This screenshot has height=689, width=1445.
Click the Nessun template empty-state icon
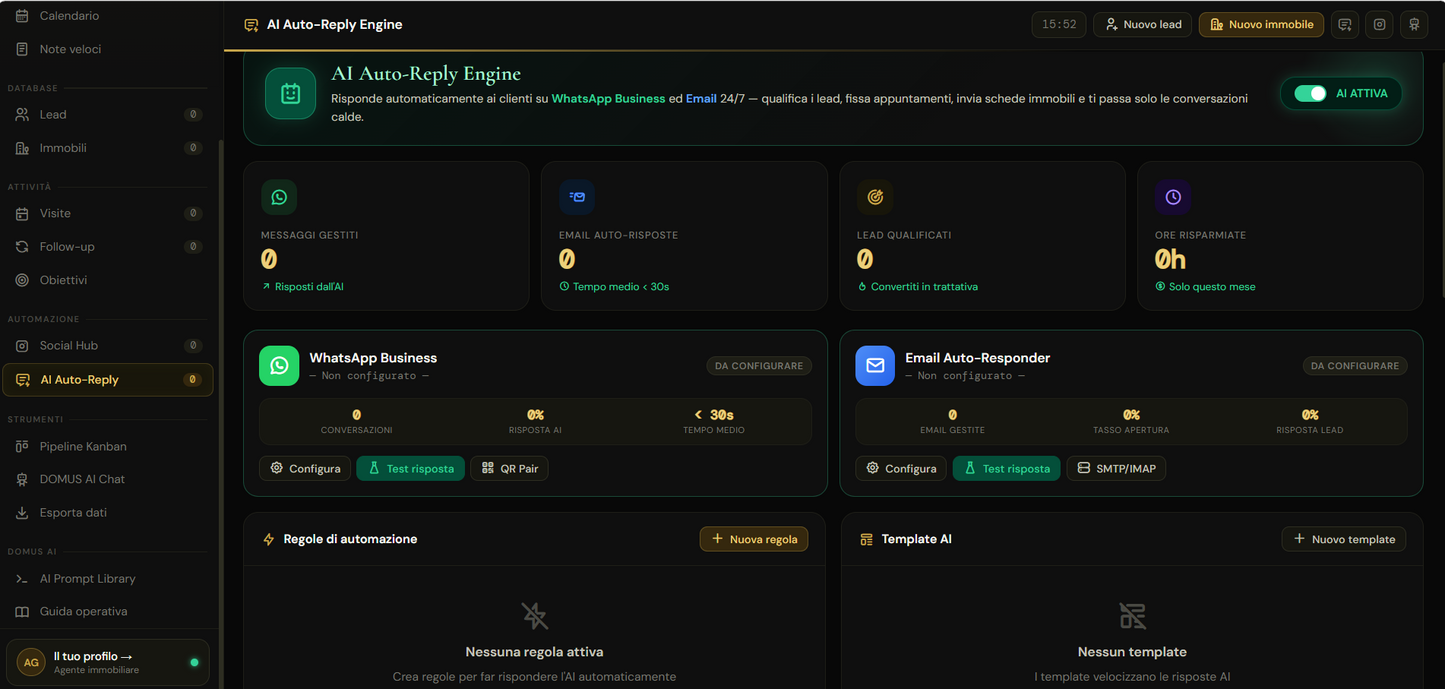click(x=1132, y=616)
